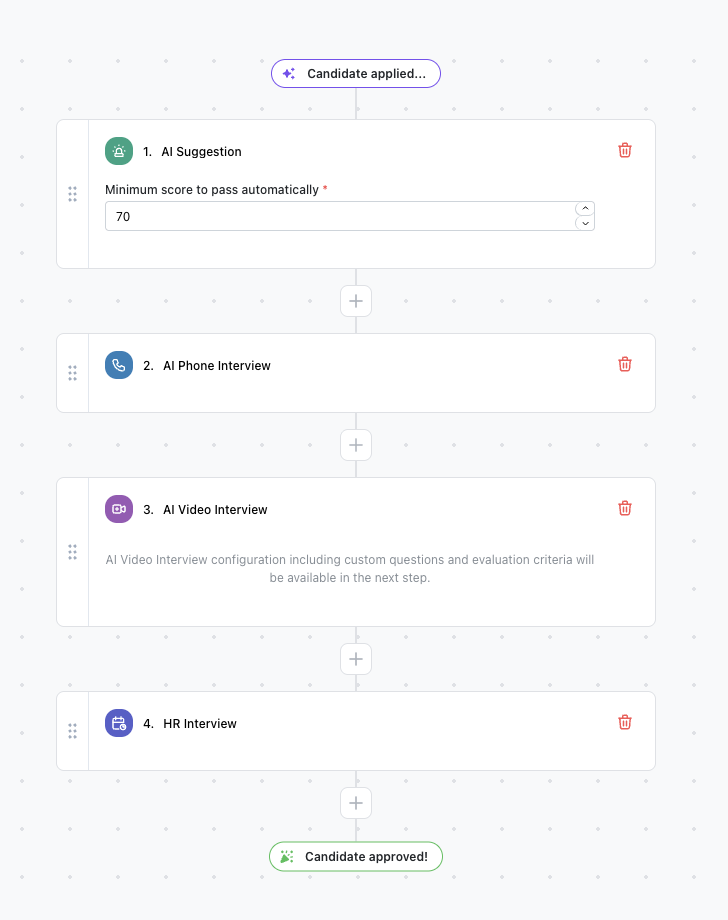The height and width of the screenshot is (920, 728).
Task: Add a step between phone and video interviews
Action: tap(356, 445)
